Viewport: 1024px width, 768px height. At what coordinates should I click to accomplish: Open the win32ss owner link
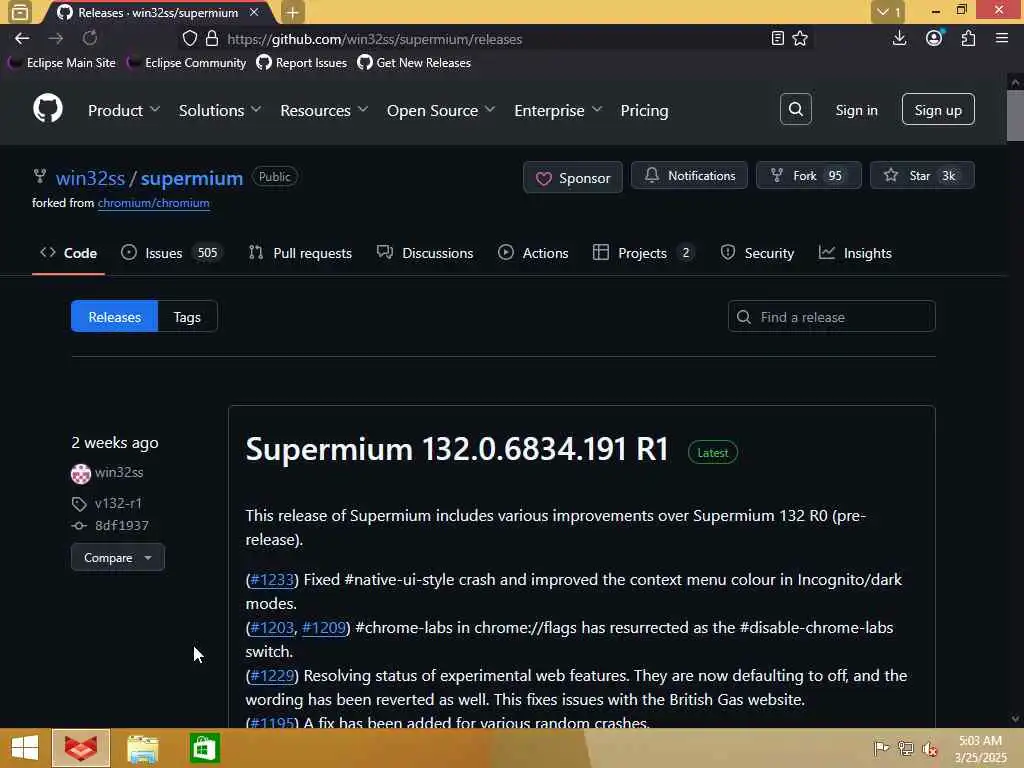click(90, 178)
